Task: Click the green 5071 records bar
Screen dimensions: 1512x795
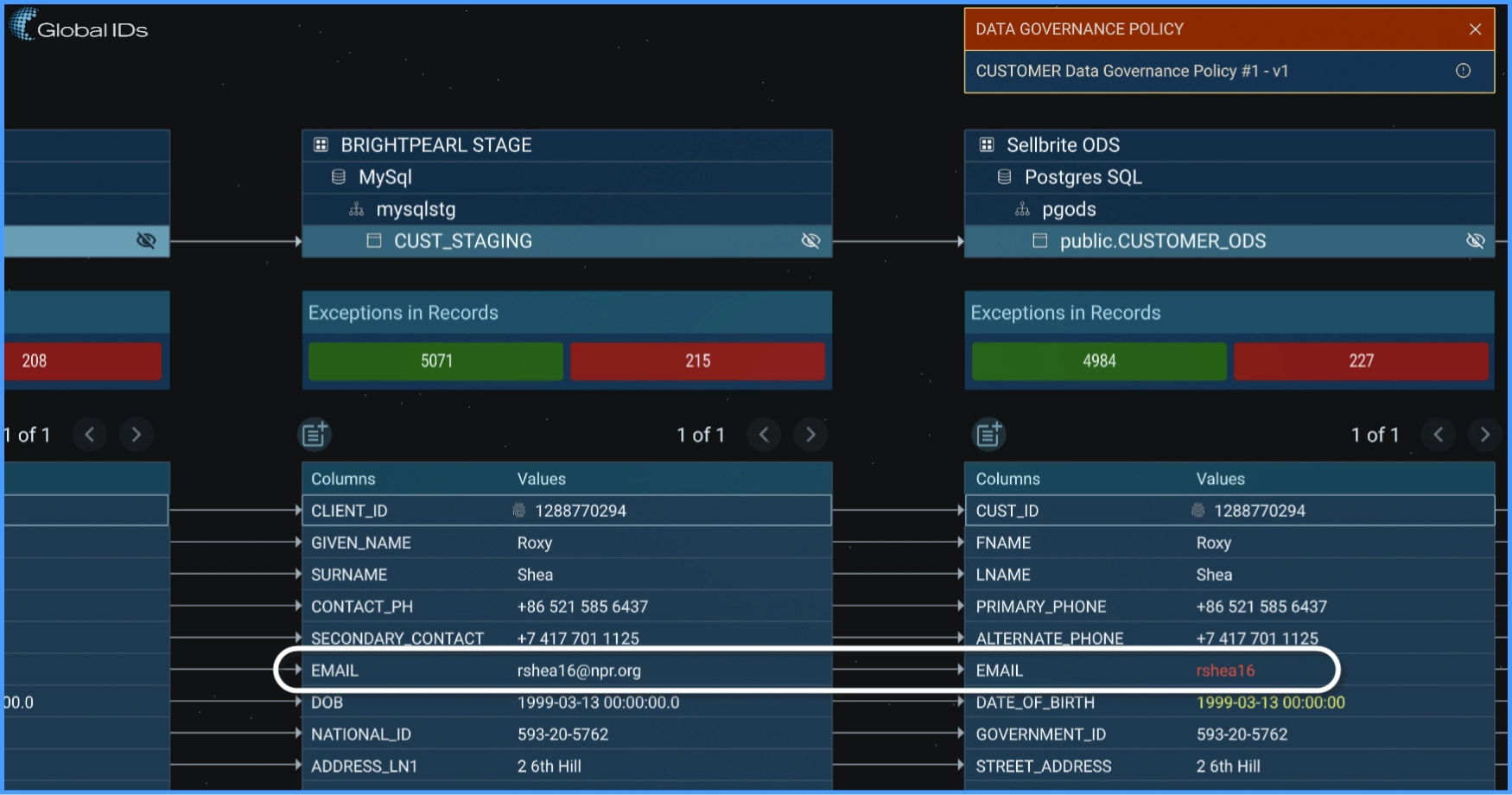Action: click(436, 361)
